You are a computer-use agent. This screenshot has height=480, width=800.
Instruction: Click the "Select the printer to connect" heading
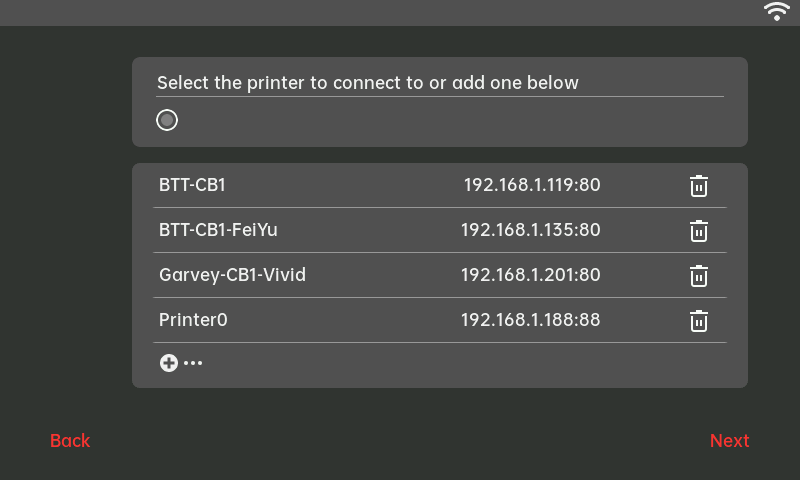pyautogui.click(x=368, y=83)
